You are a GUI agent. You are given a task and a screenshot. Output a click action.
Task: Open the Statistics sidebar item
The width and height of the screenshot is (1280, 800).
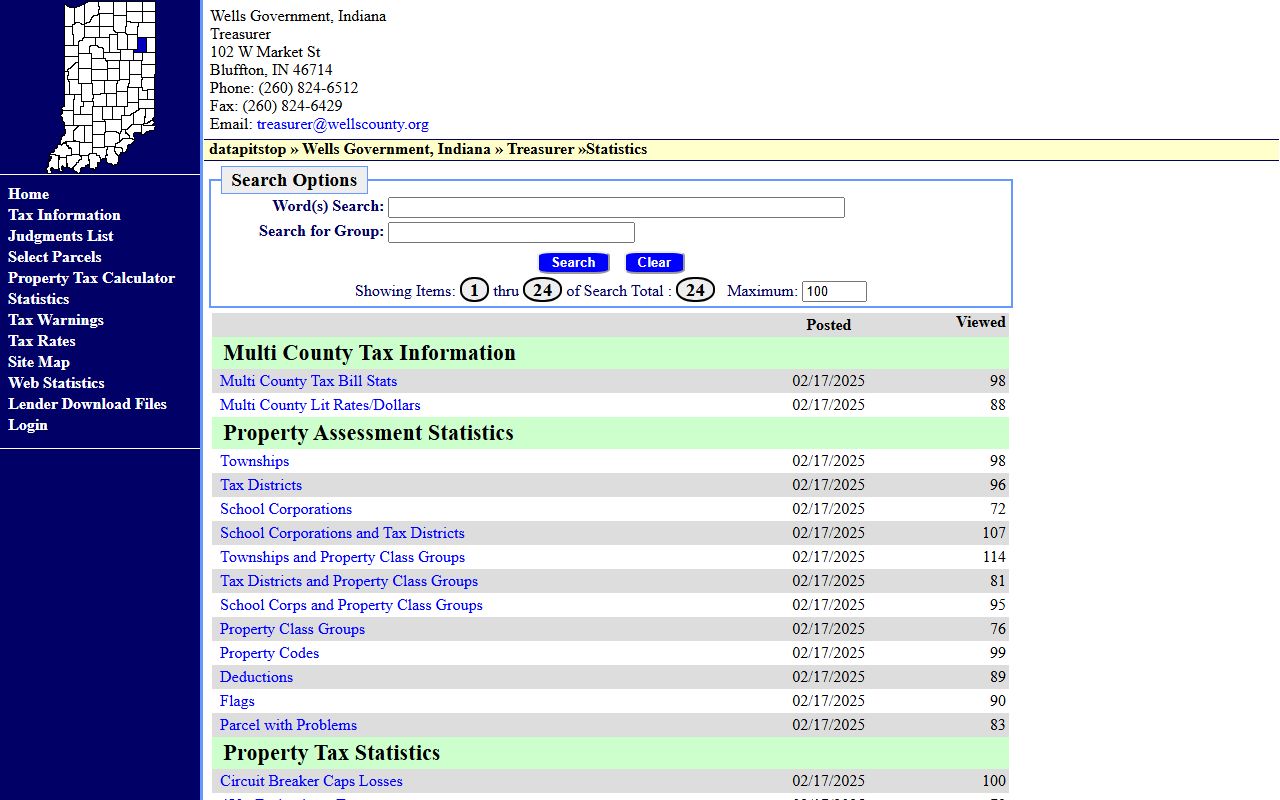point(38,299)
